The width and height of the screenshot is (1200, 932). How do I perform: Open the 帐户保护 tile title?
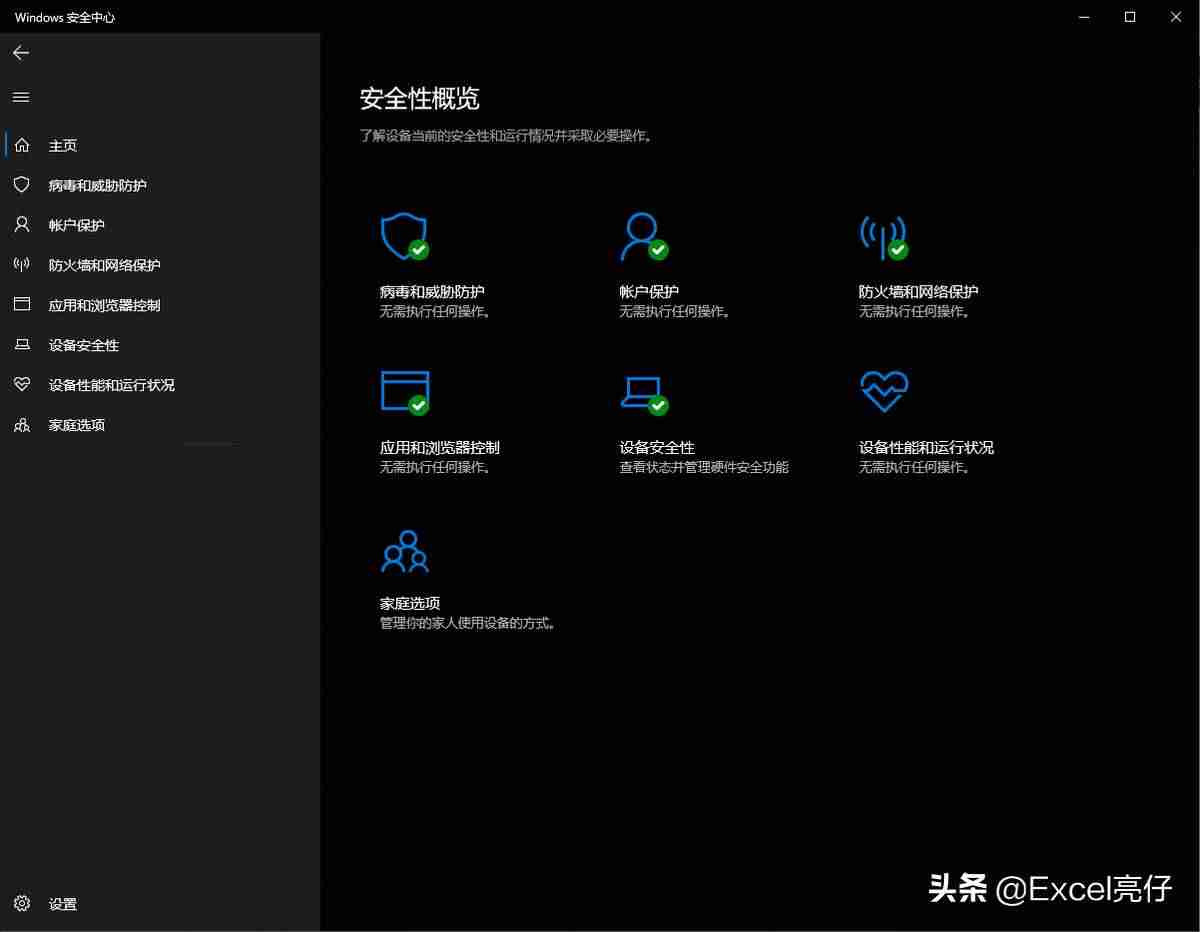[649, 292]
